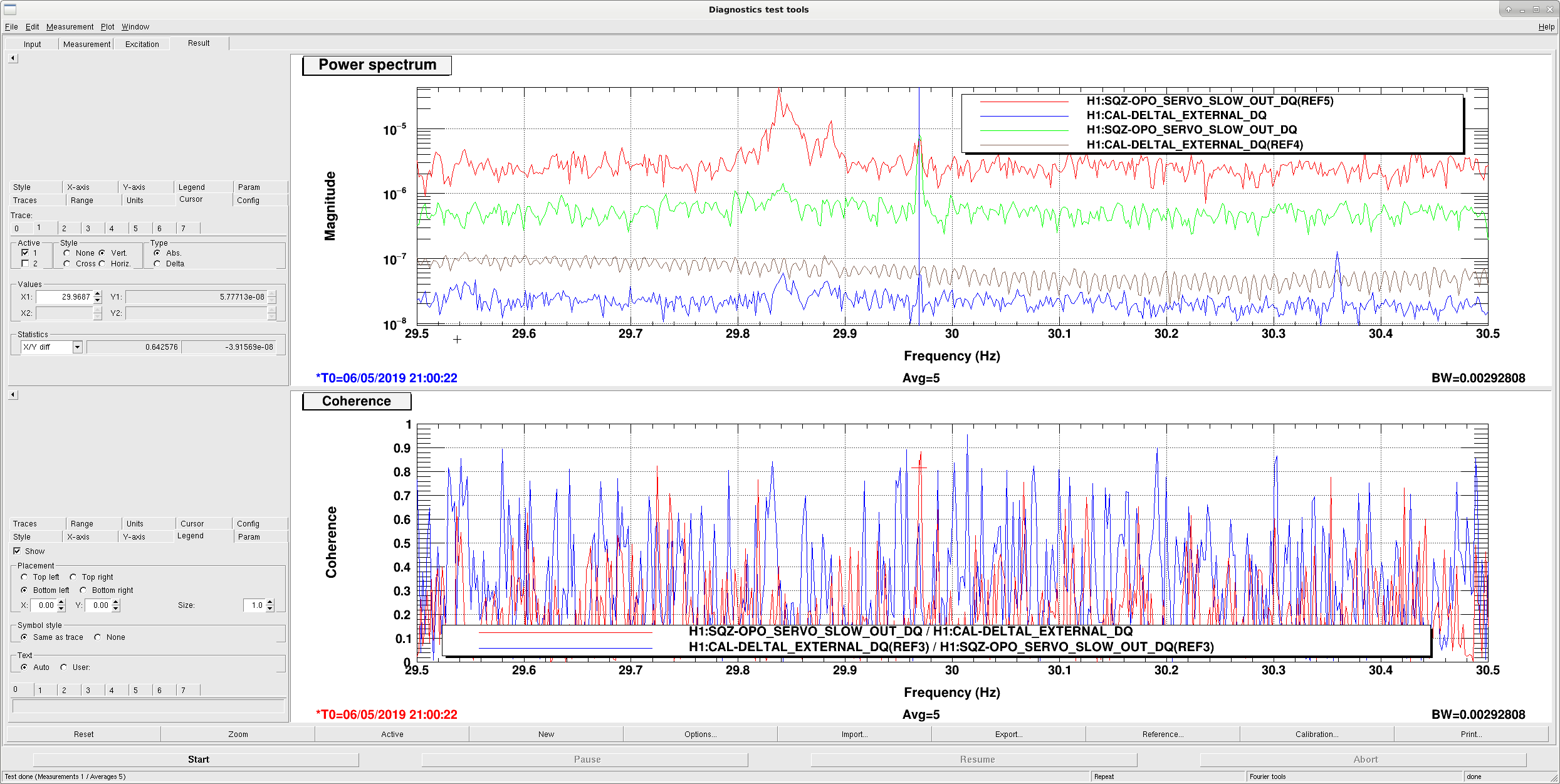Open the X/Y diff statistics dropdown

tap(77, 347)
